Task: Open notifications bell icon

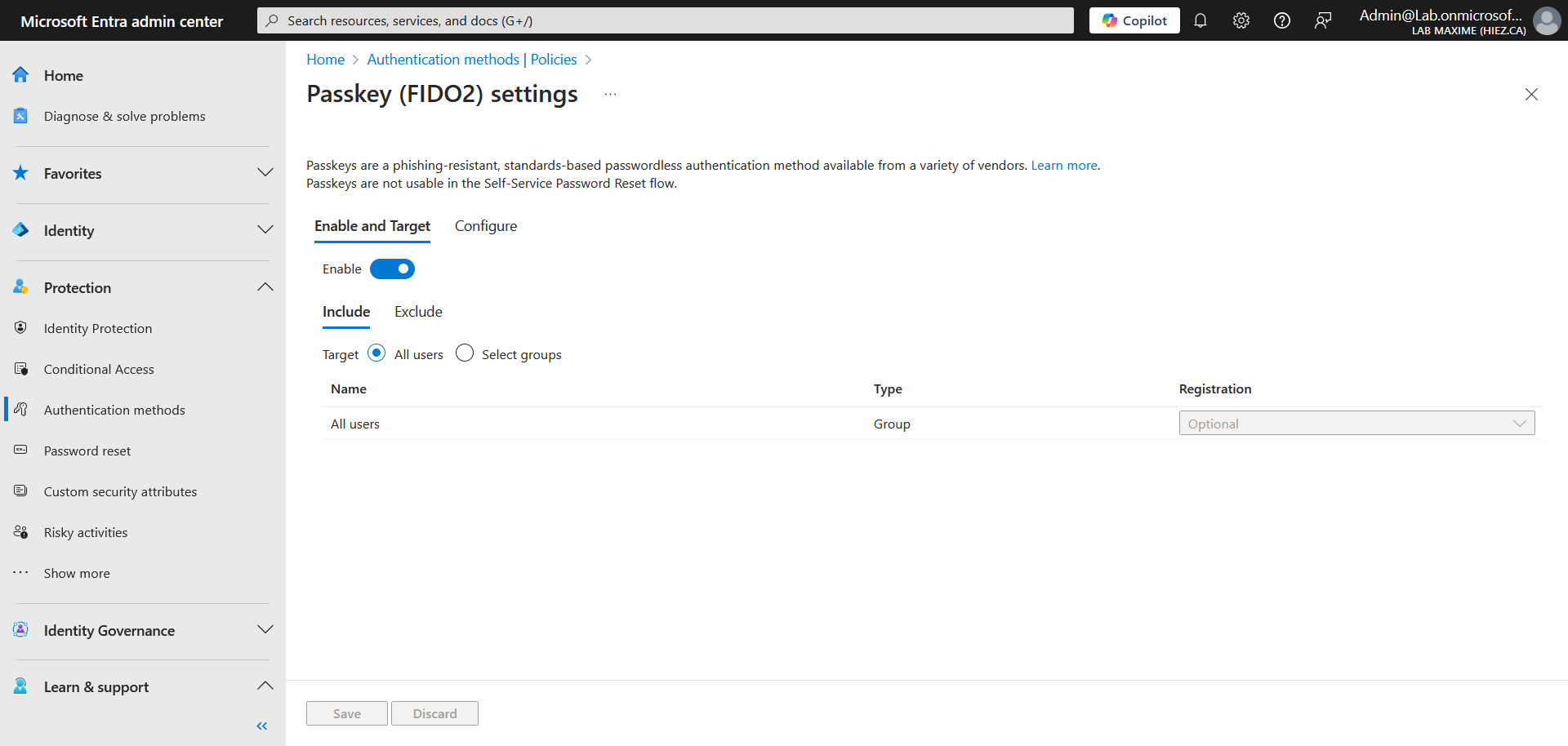Action: click(1200, 20)
